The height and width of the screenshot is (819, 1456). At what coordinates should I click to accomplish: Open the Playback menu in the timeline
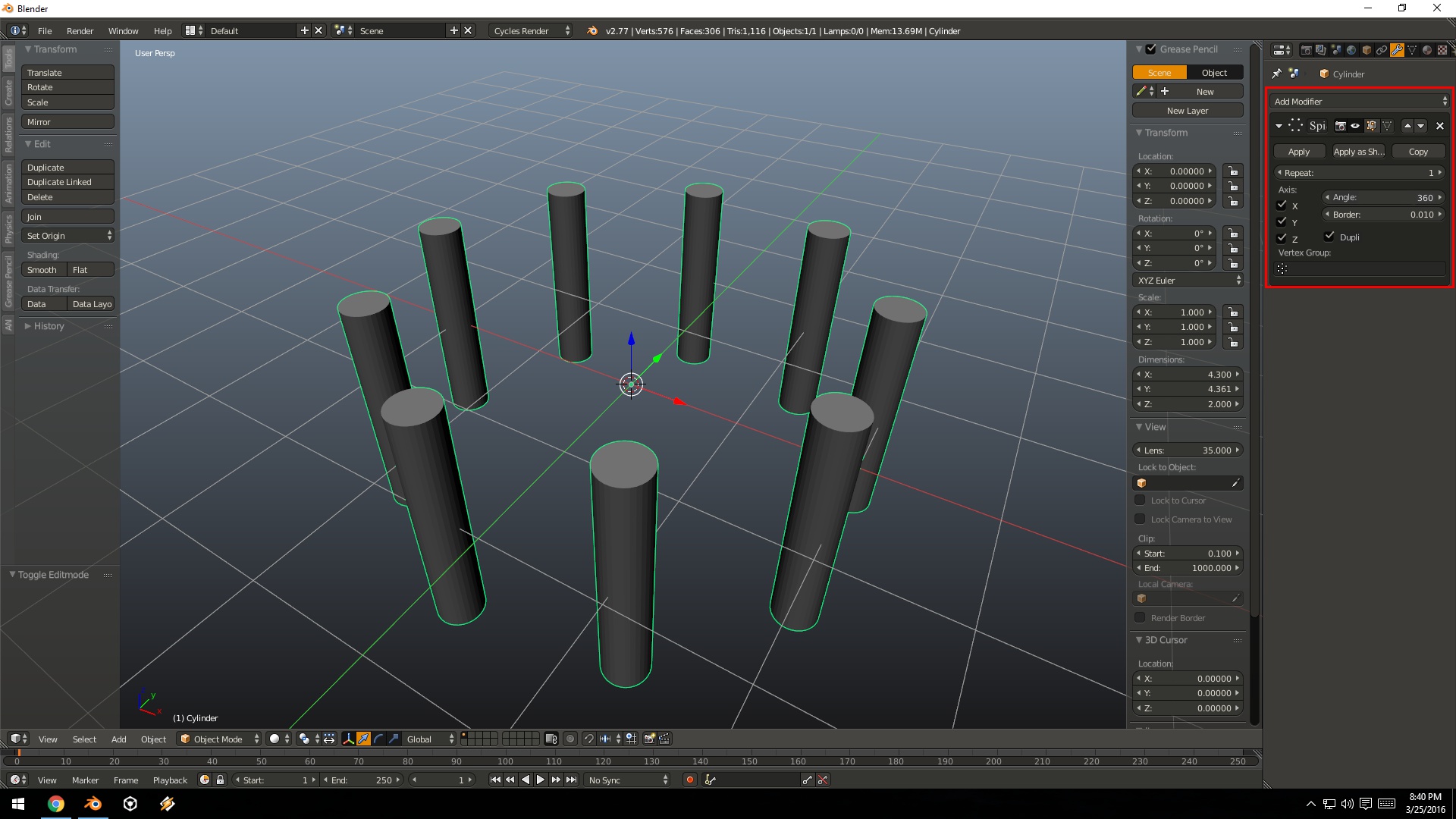tap(170, 780)
